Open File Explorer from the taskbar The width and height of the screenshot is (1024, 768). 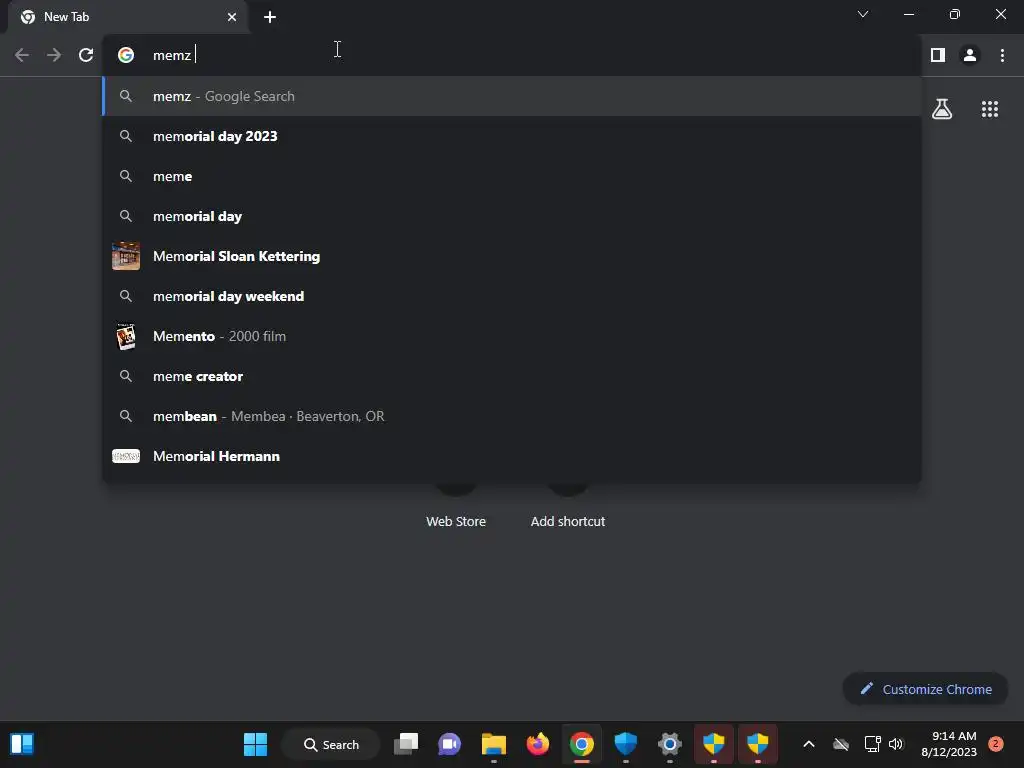coord(494,744)
